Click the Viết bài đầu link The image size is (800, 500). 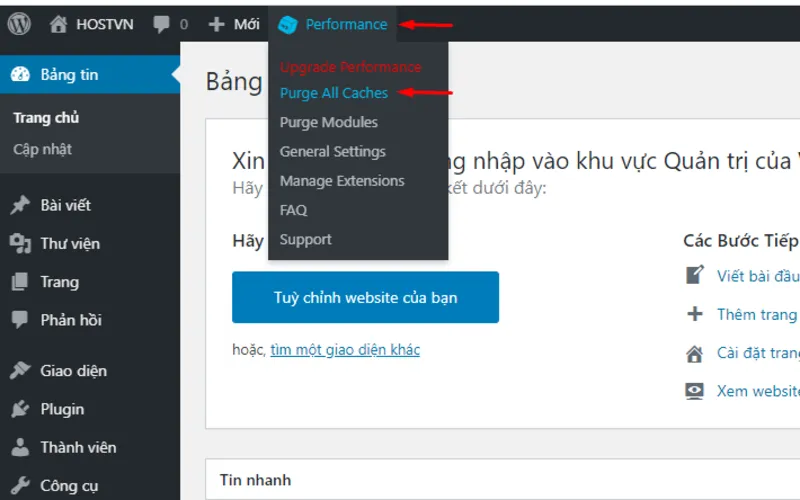(x=758, y=276)
